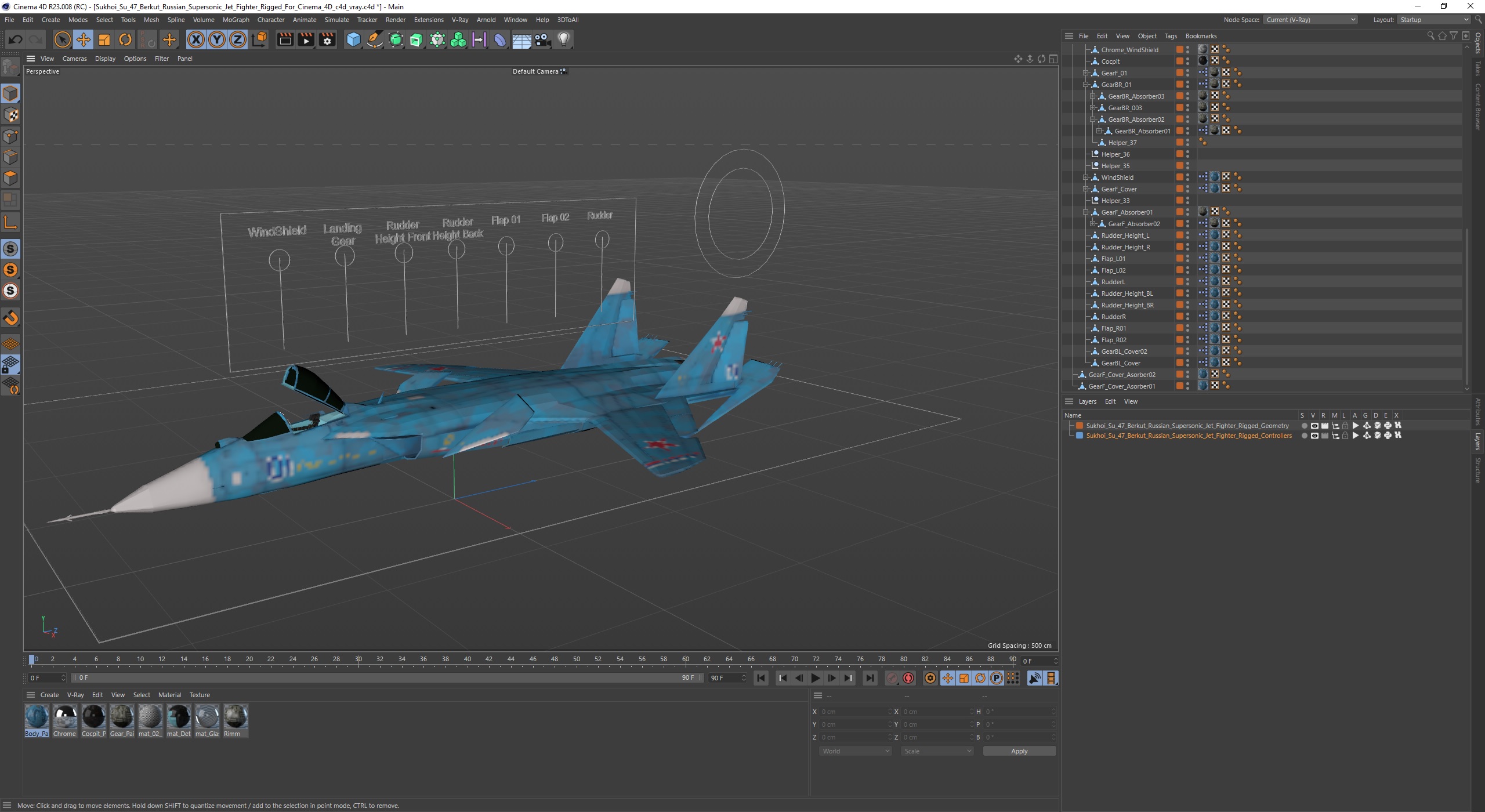Toggle Position keyframe recording
This screenshot has height=812, width=1485.
click(x=948, y=677)
